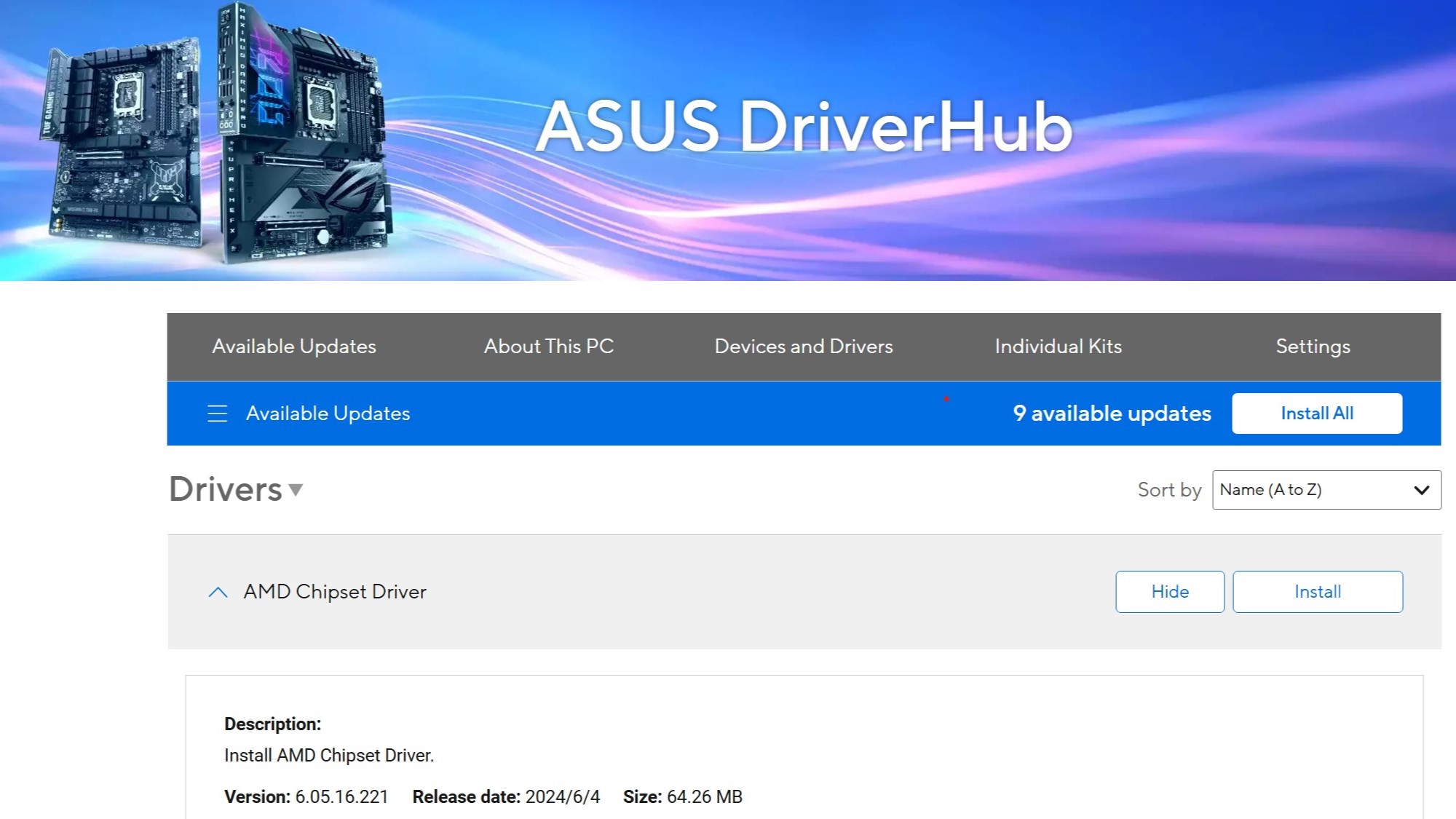
Task: Open the Settings tab
Action: click(x=1313, y=347)
